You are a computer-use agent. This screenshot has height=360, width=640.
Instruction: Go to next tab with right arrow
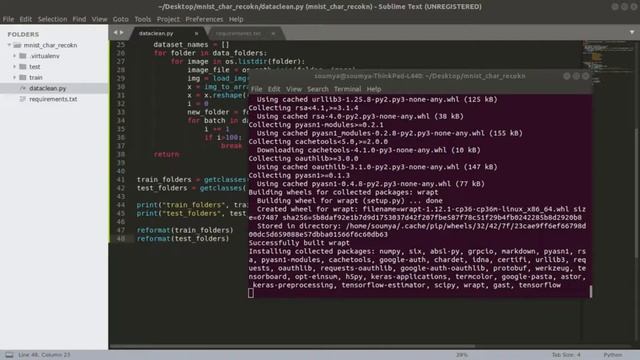click(x=122, y=33)
